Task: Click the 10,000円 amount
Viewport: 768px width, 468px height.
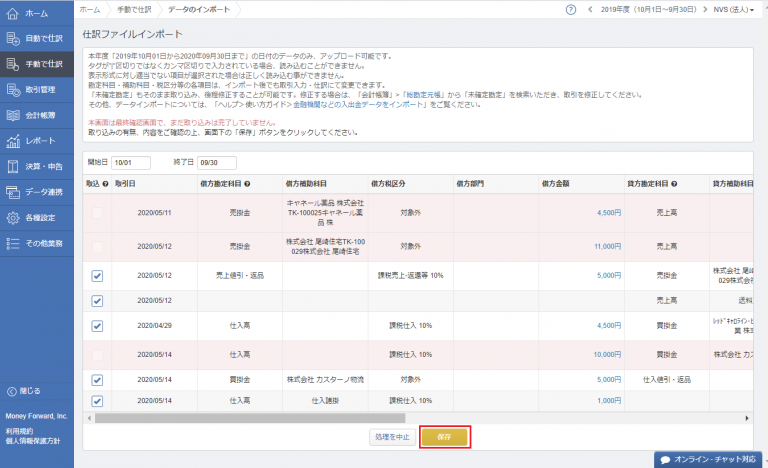Action: point(607,355)
